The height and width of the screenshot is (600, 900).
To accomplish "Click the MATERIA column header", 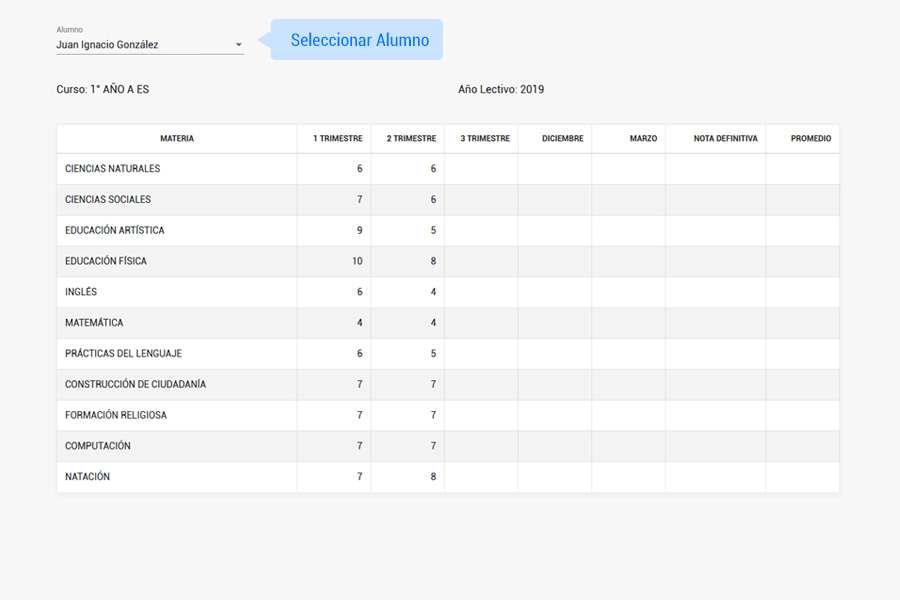I will 177,139.
